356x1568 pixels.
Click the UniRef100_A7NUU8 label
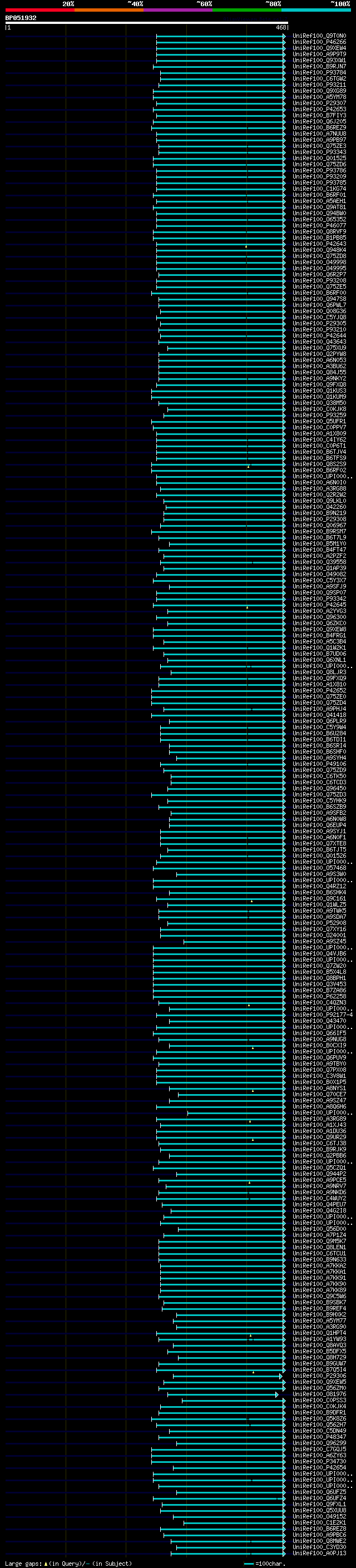click(x=319, y=134)
